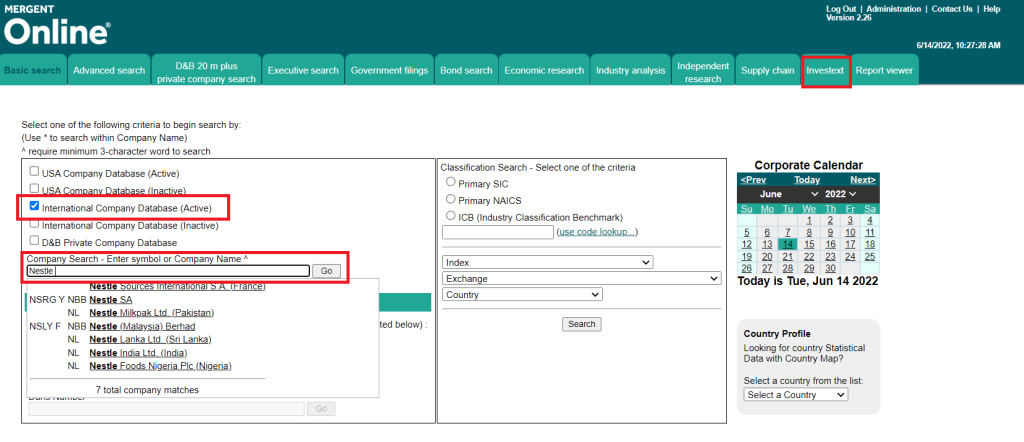
Task: Click the classification code input field
Action: [498, 232]
